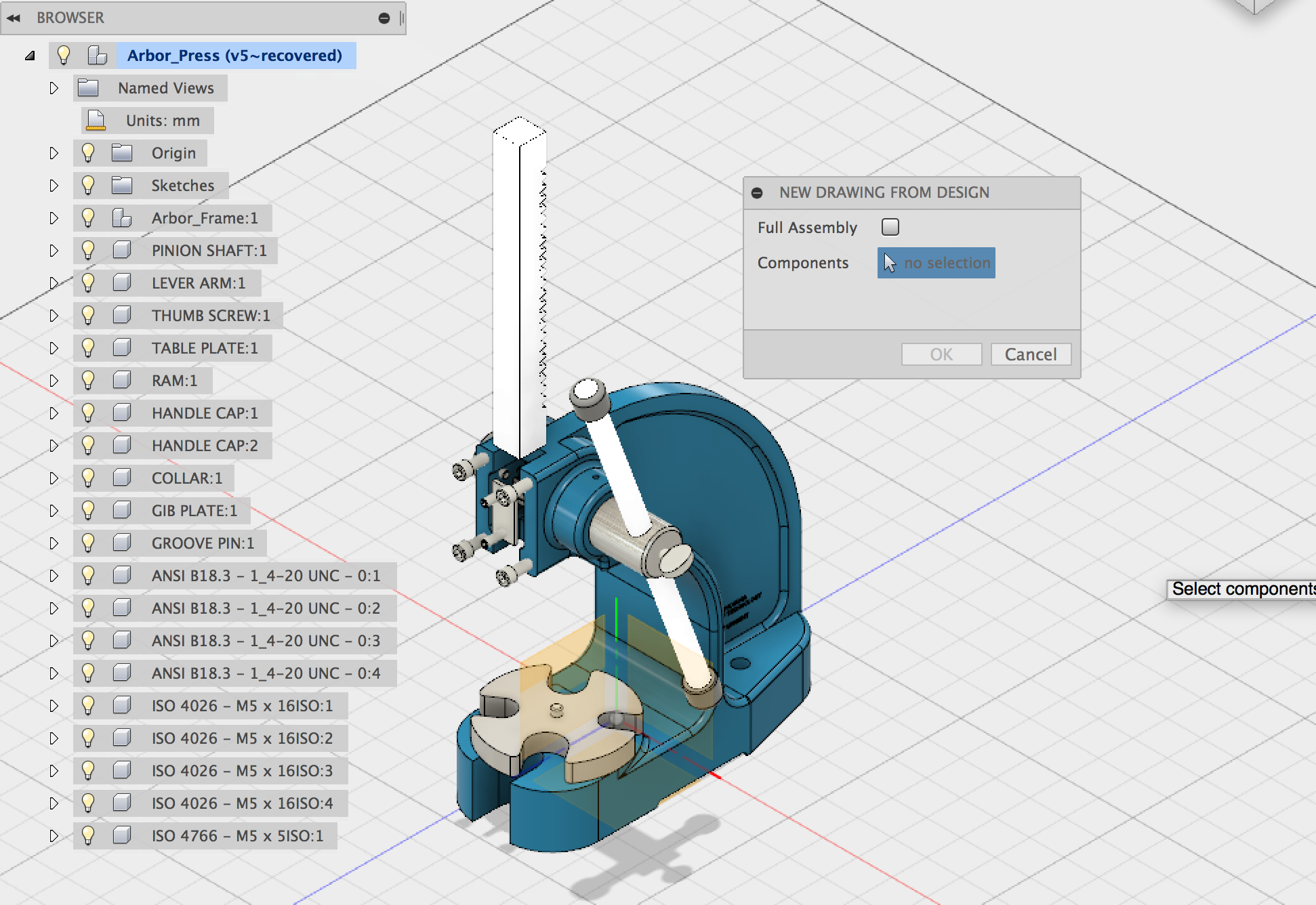Viewport: 1316px width, 905px height.
Task: Click the TABLE PLATE:1 component icon
Action: point(122,348)
